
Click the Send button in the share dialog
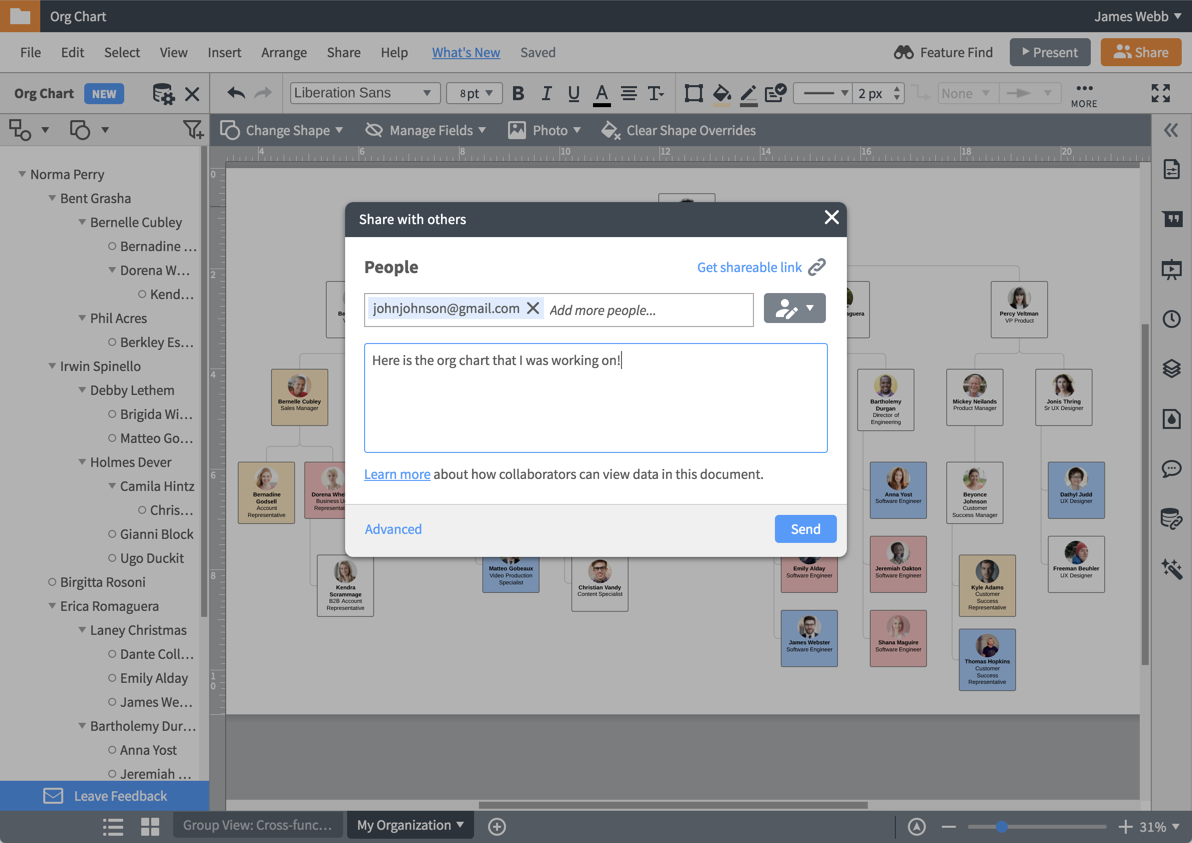click(805, 528)
